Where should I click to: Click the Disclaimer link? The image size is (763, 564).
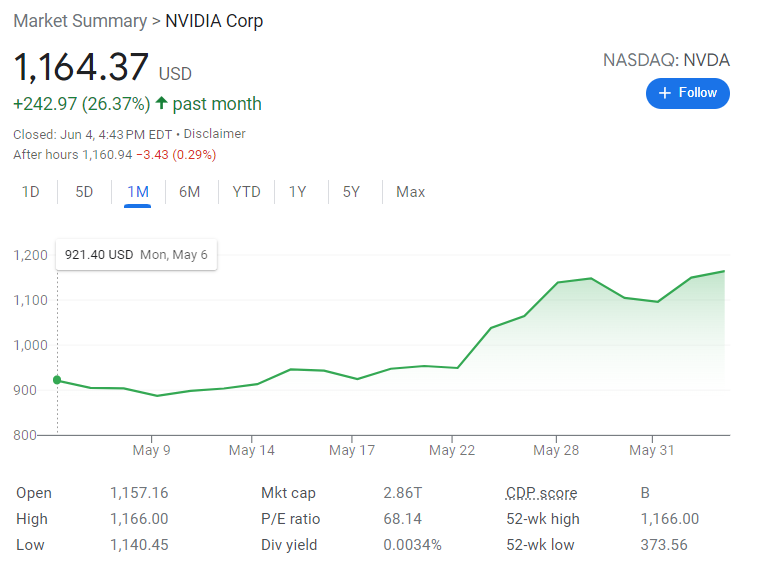click(214, 134)
